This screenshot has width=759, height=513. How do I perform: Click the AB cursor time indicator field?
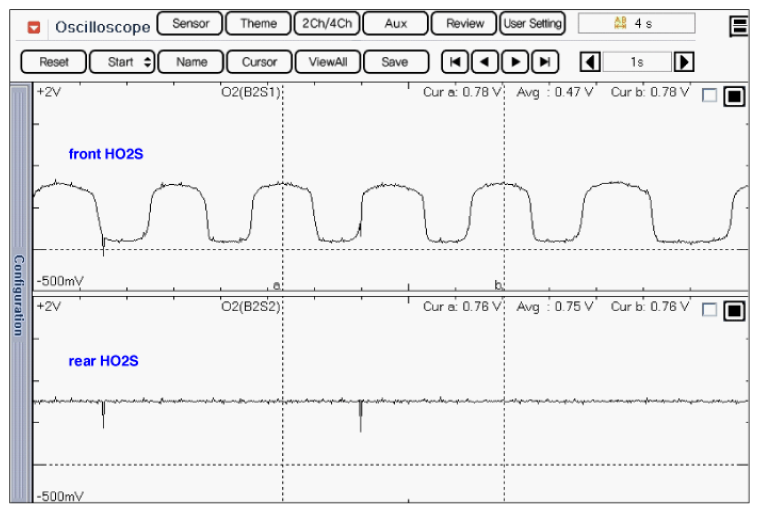637,23
